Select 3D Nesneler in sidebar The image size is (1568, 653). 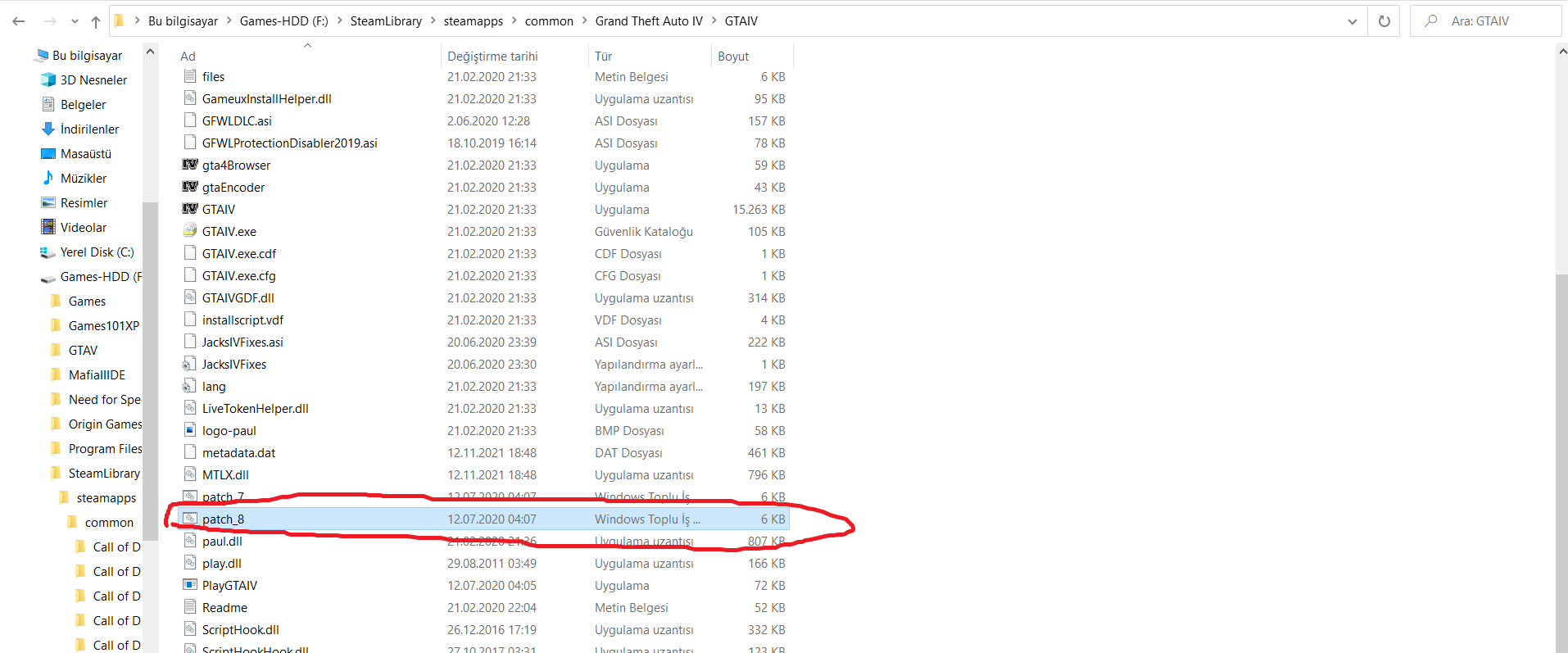[93, 80]
